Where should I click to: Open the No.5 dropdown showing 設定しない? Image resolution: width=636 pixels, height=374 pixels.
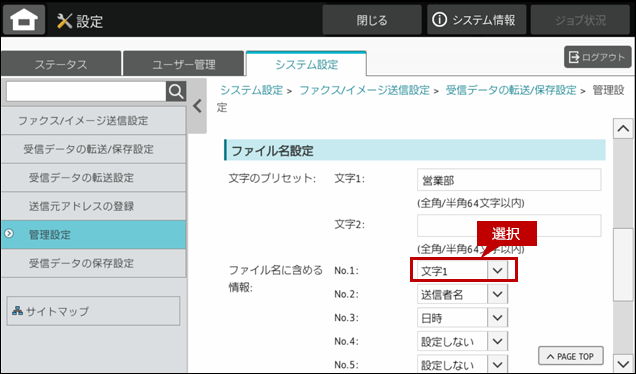462,364
